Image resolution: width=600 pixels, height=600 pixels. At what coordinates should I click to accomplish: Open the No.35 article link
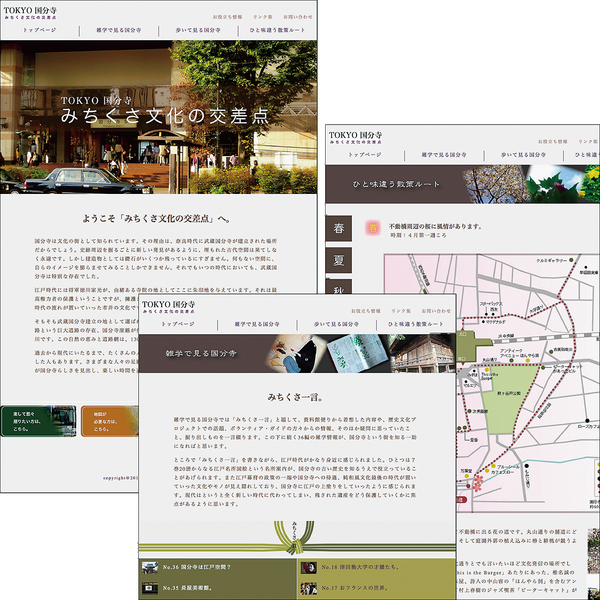(190, 589)
